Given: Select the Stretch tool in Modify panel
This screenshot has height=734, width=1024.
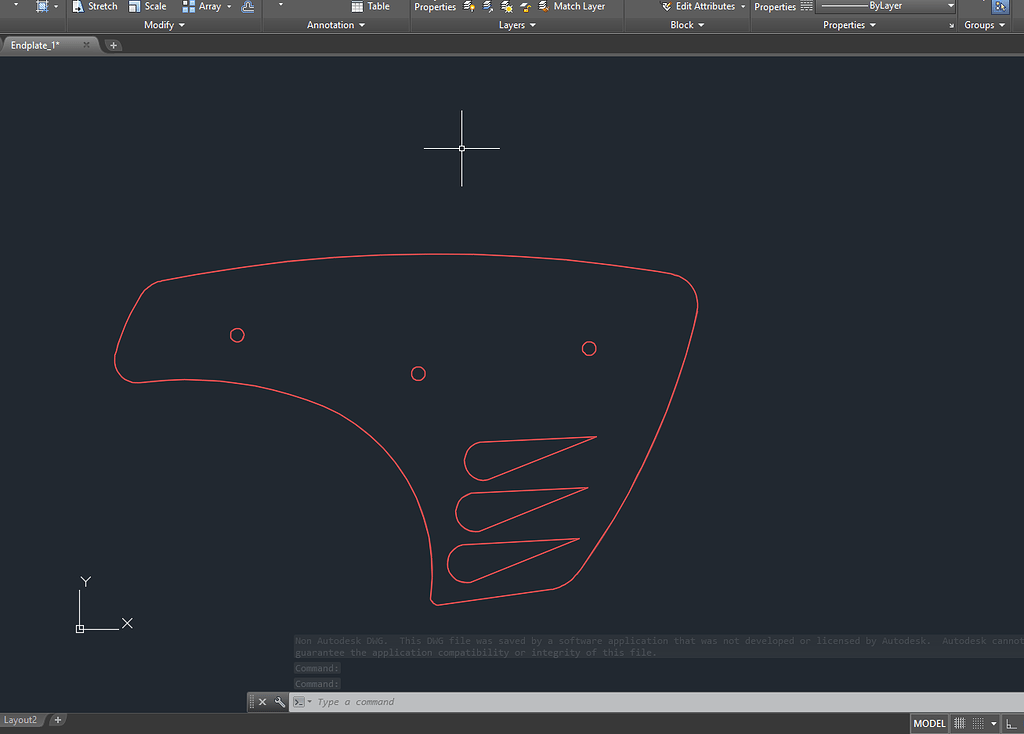Looking at the screenshot, I should [95, 6].
